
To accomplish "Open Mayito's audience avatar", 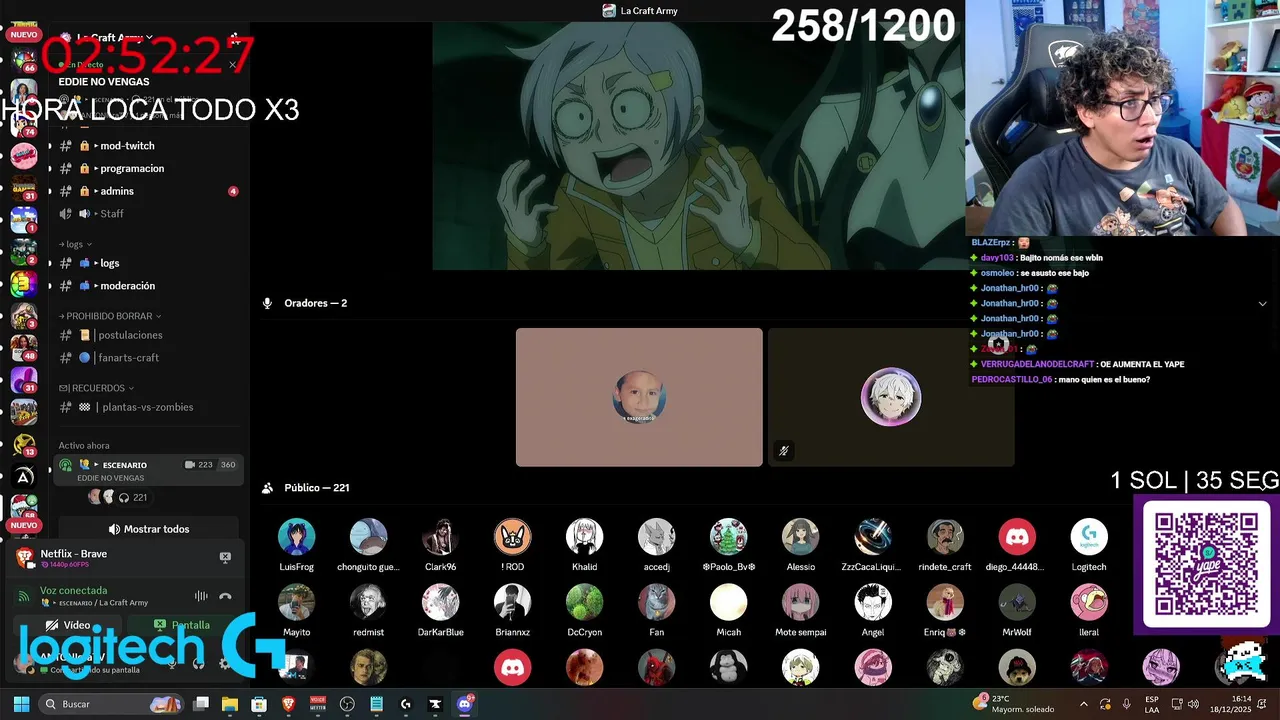I will (x=296, y=603).
